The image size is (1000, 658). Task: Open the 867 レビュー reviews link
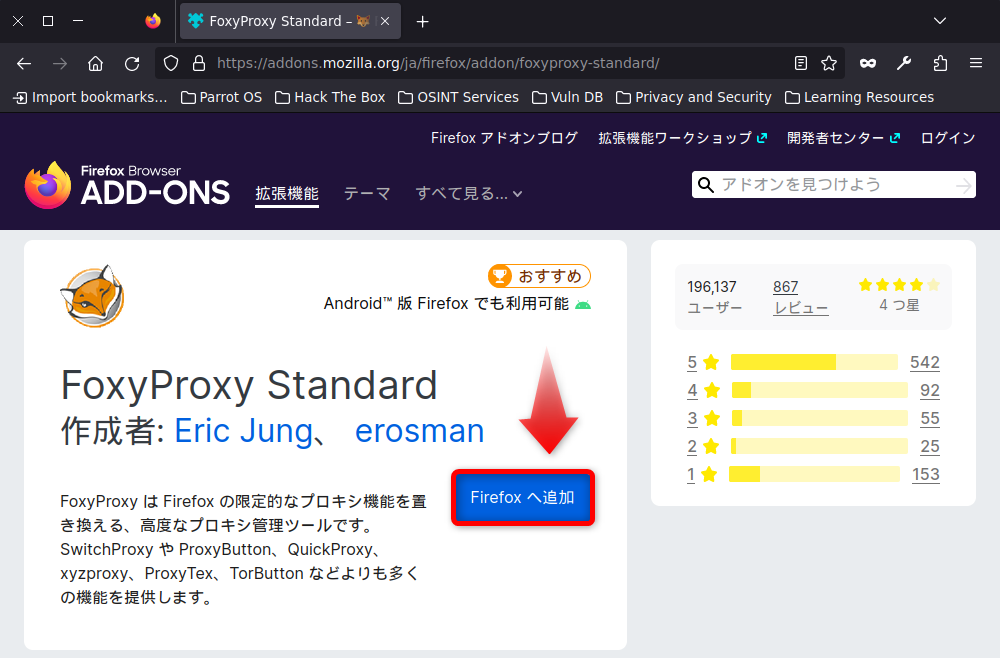point(800,297)
